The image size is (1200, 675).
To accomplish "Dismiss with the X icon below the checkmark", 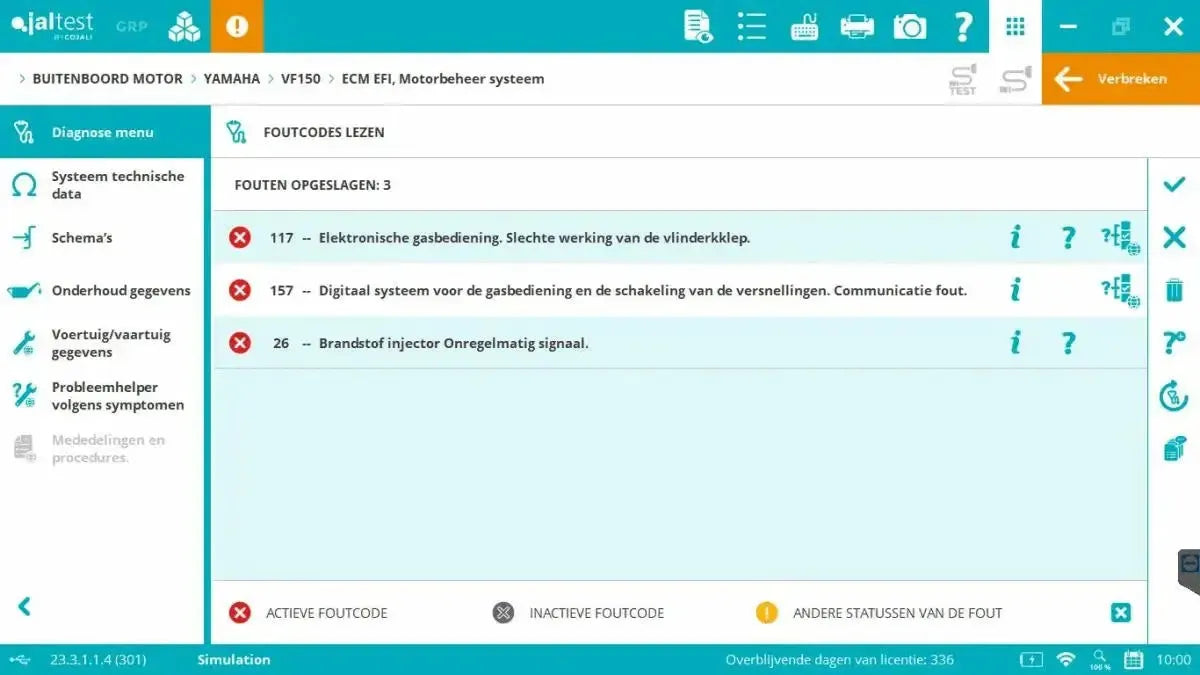I will pos(1173,237).
